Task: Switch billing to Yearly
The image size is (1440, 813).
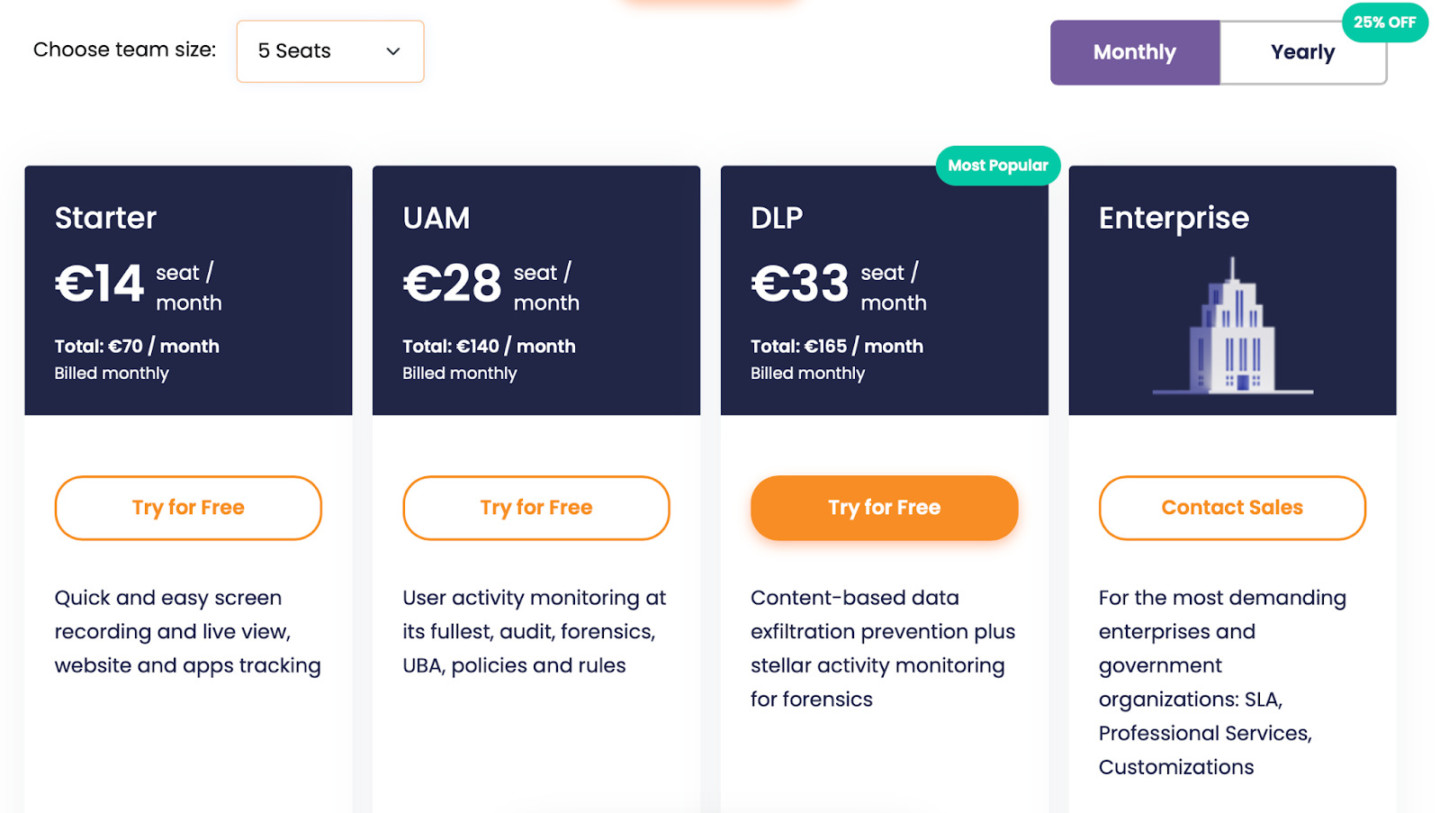Action: (1303, 51)
